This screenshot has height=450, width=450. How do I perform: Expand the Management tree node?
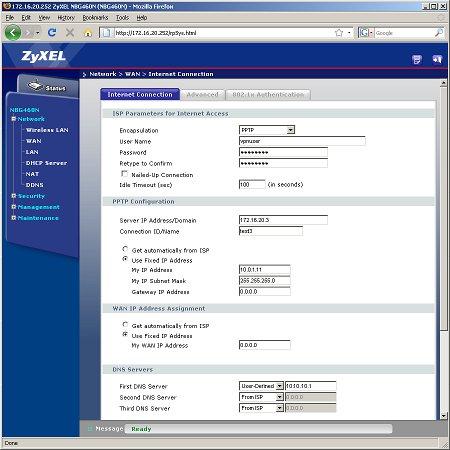pos(14,207)
